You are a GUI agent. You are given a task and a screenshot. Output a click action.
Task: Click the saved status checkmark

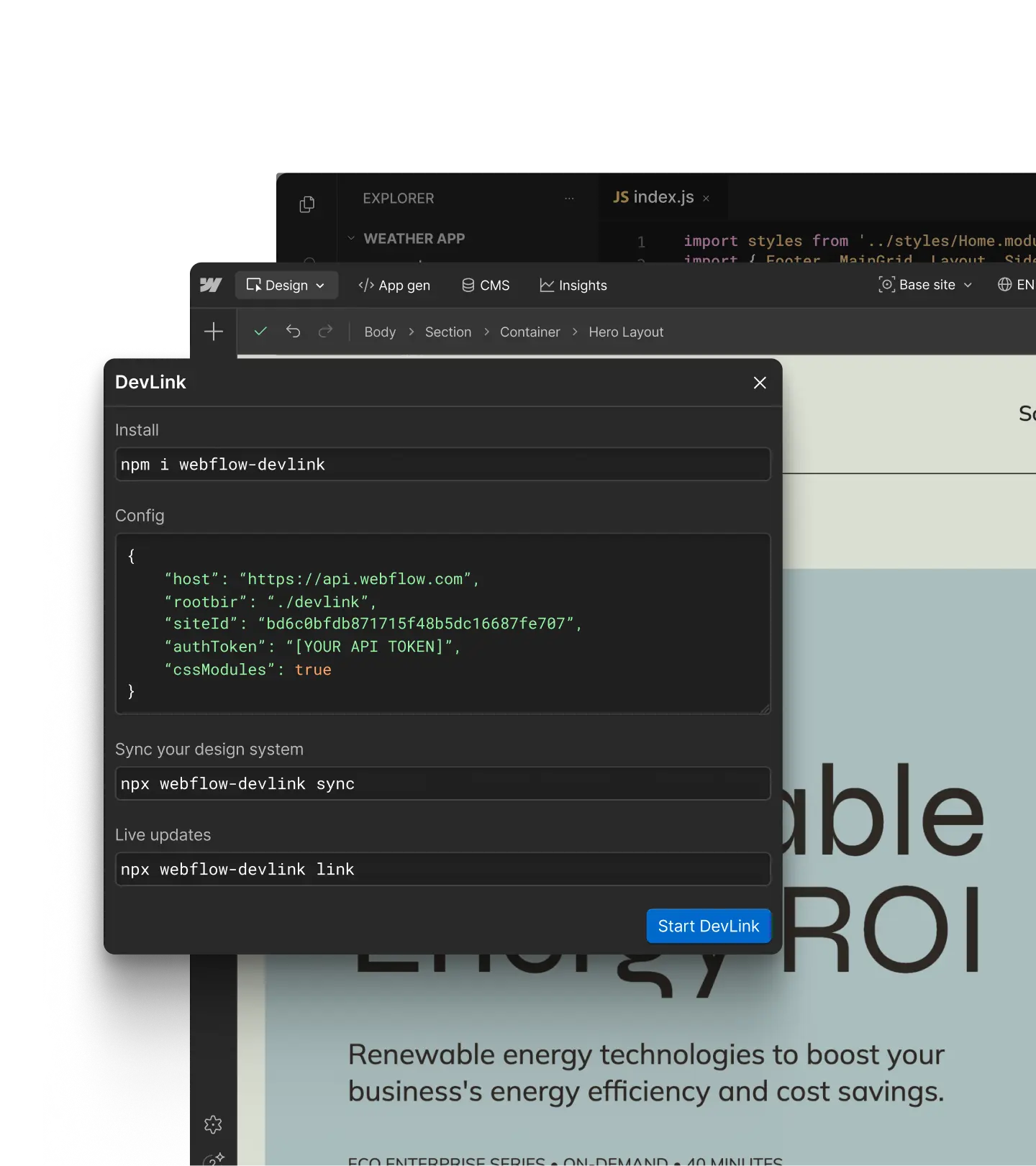pyautogui.click(x=260, y=331)
